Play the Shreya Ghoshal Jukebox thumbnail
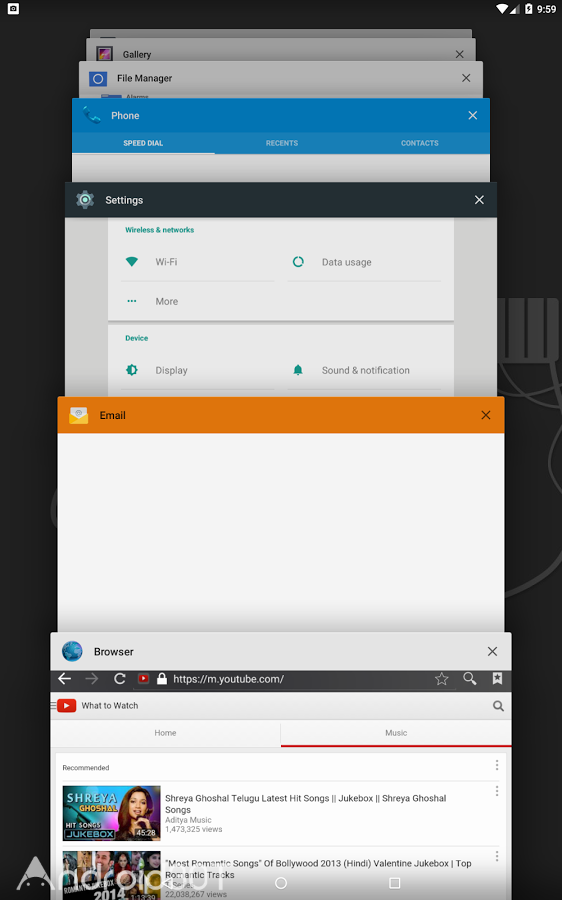Viewport: 562px width, 900px height. (x=111, y=813)
